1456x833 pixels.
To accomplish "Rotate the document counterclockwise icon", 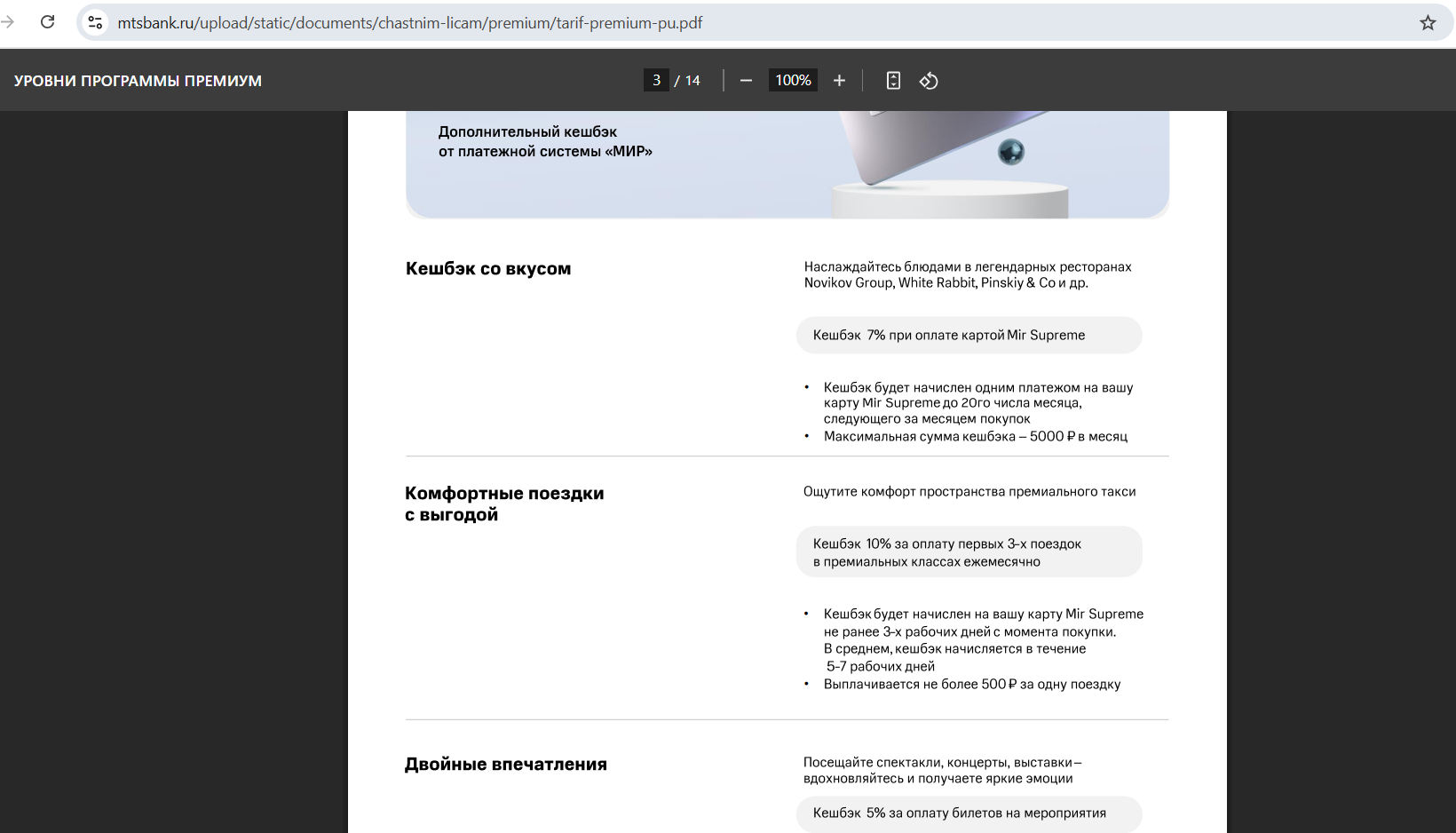I will click(x=929, y=81).
